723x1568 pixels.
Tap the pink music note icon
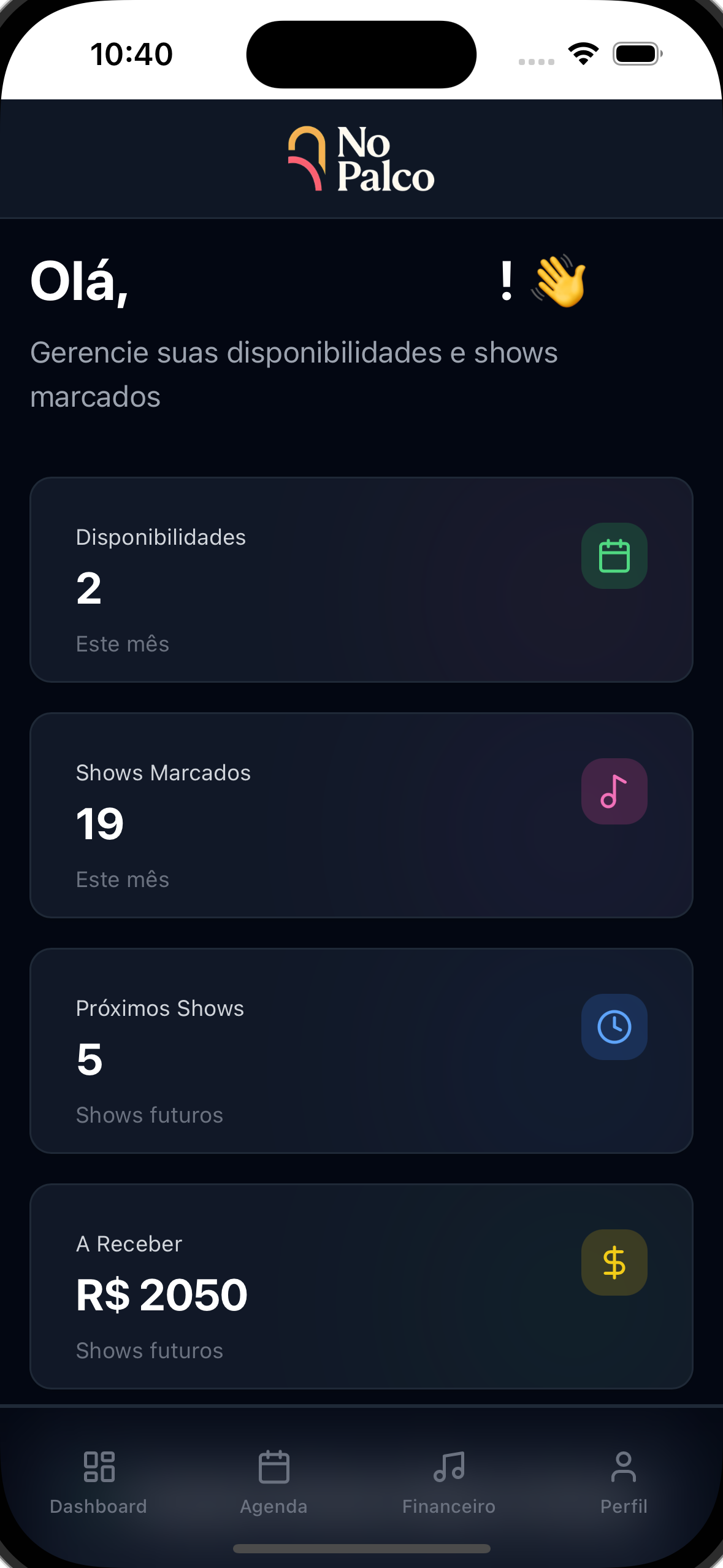coord(614,791)
